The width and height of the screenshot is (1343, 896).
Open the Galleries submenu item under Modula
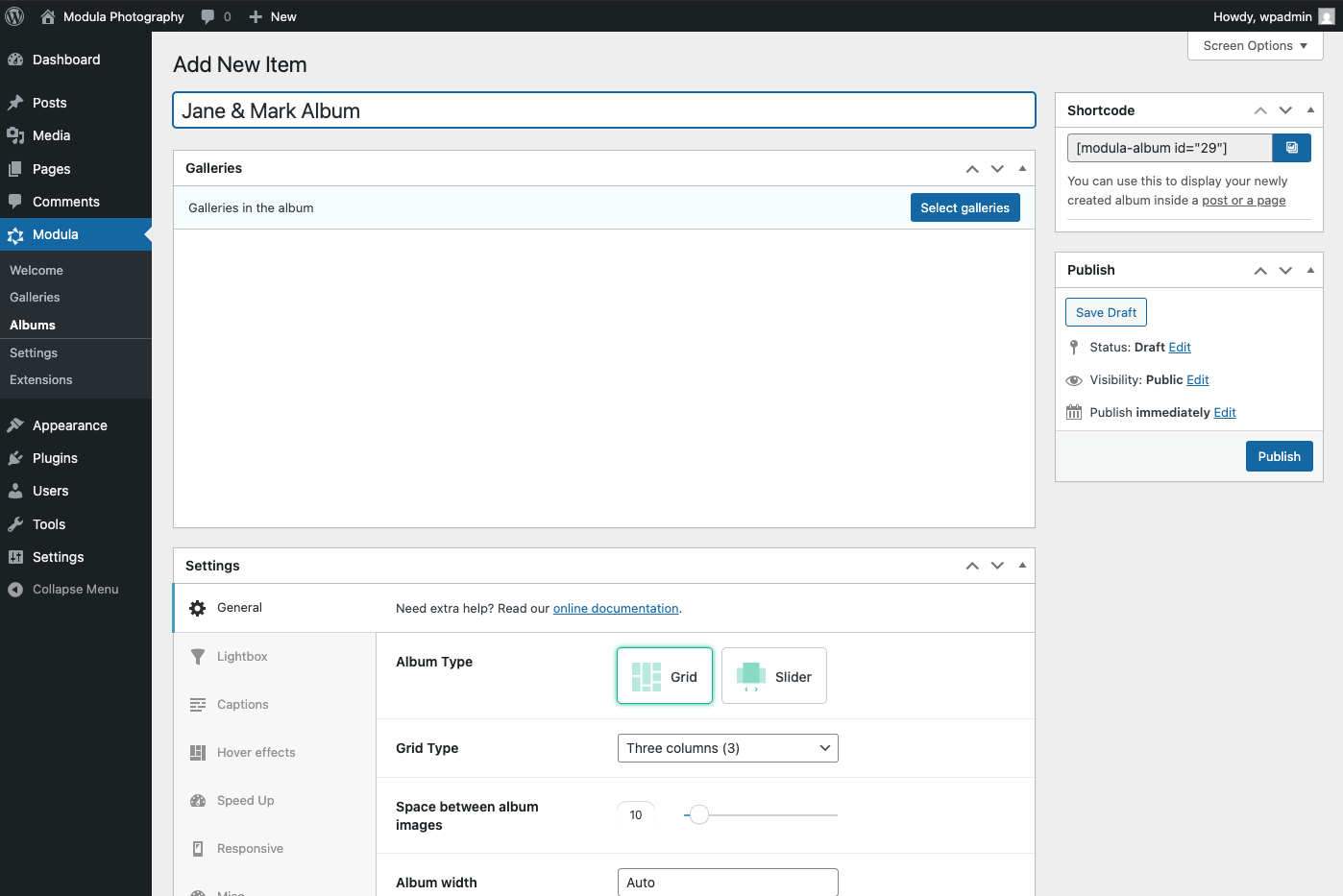tap(35, 298)
